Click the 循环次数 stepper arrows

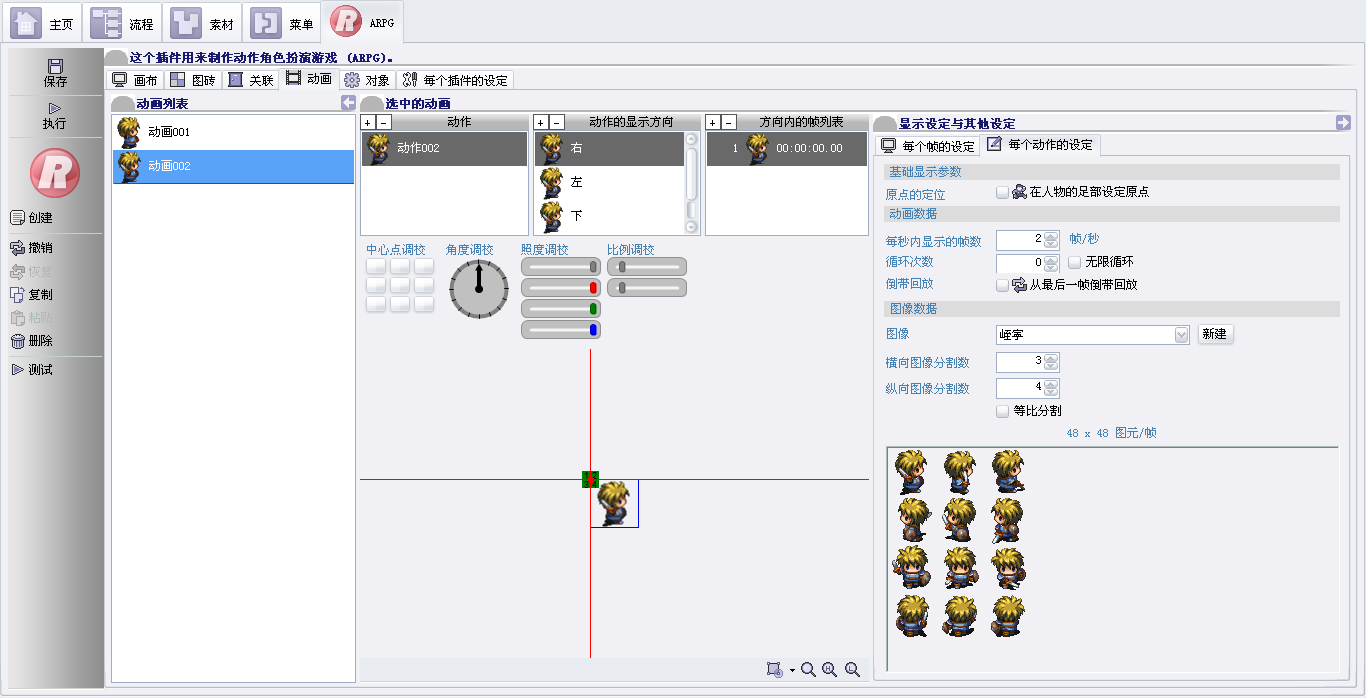click(1051, 263)
